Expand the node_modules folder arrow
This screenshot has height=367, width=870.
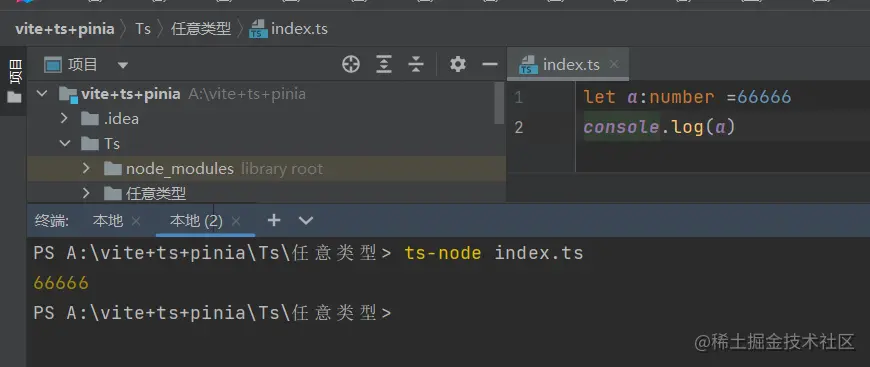click(86, 168)
